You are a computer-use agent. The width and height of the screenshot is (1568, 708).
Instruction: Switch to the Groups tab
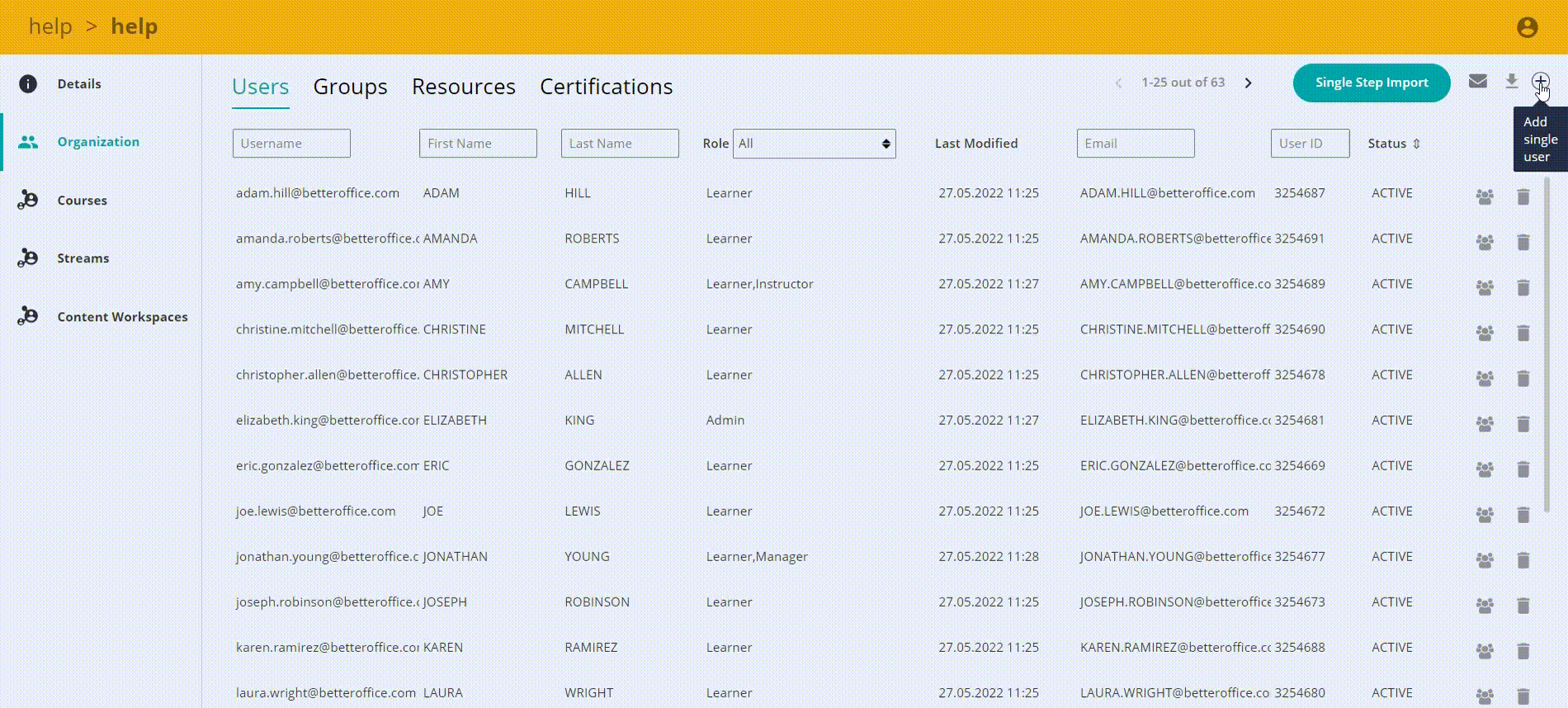click(350, 87)
